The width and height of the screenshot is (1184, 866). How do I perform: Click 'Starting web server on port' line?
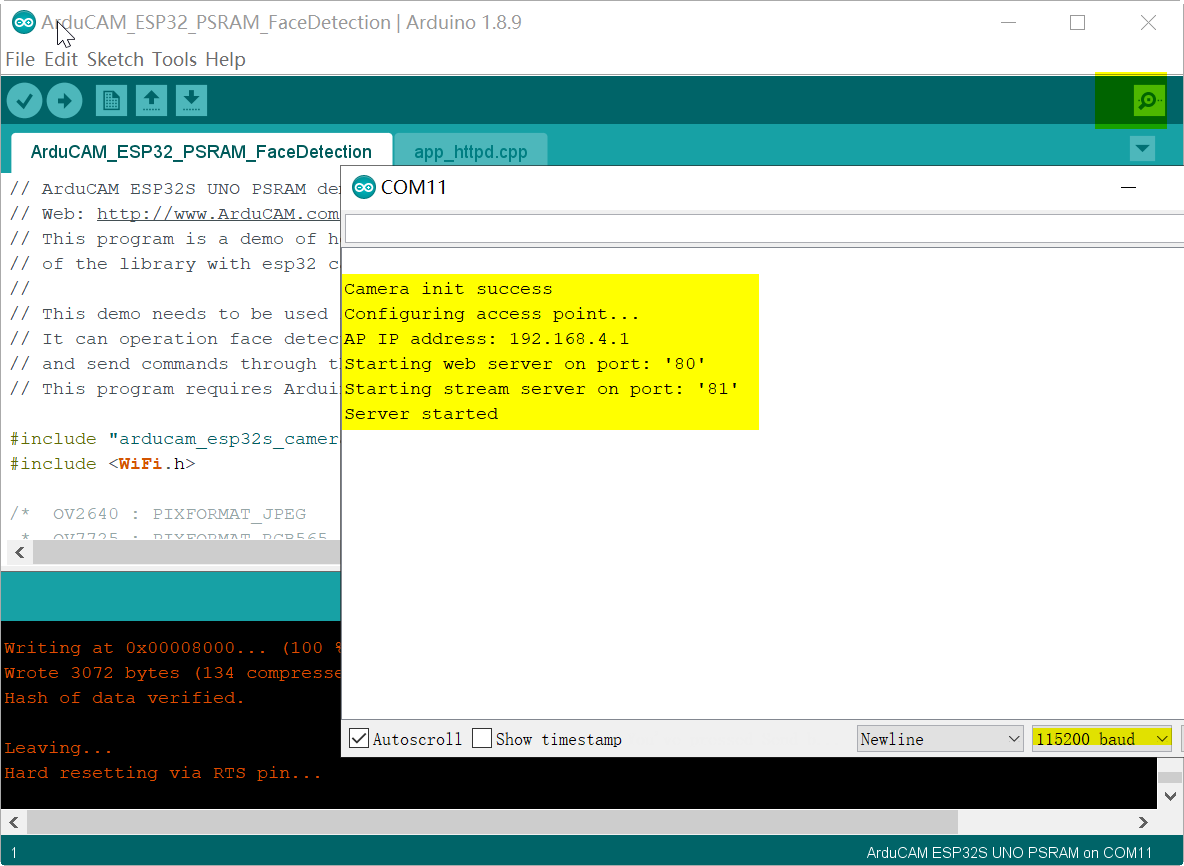click(x=526, y=364)
